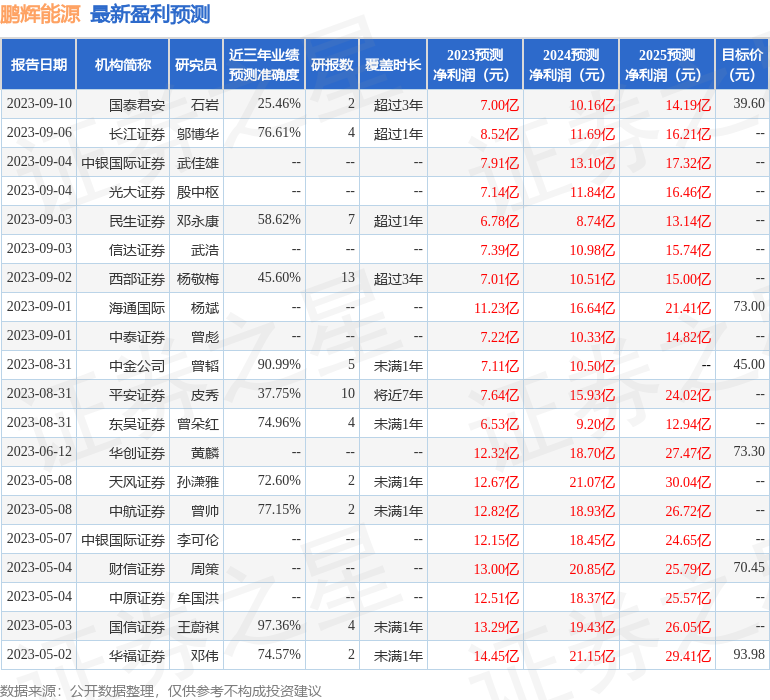
Task: Click target price 39.60
Action: [749, 103]
